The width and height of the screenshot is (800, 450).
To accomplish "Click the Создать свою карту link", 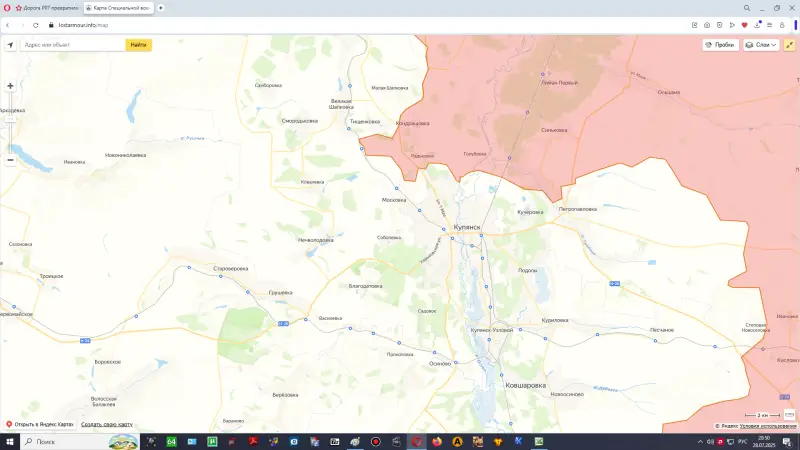I will pyautogui.click(x=107, y=424).
